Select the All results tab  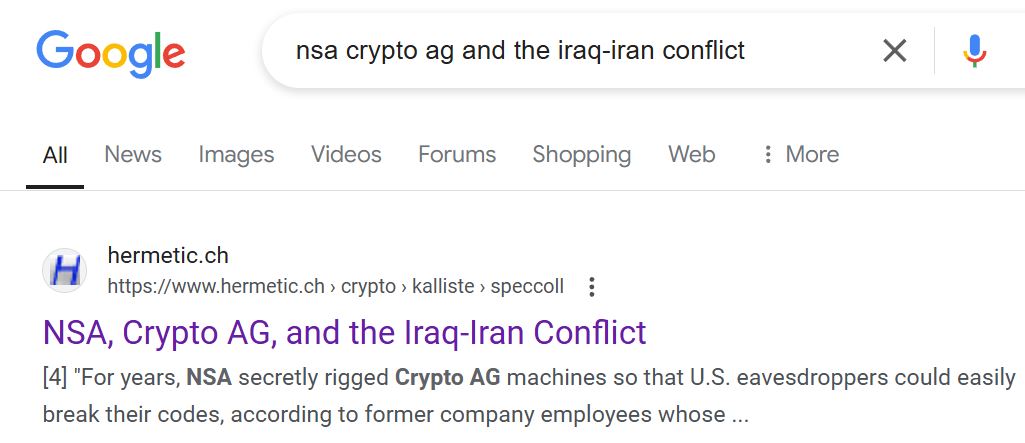[x=55, y=155]
